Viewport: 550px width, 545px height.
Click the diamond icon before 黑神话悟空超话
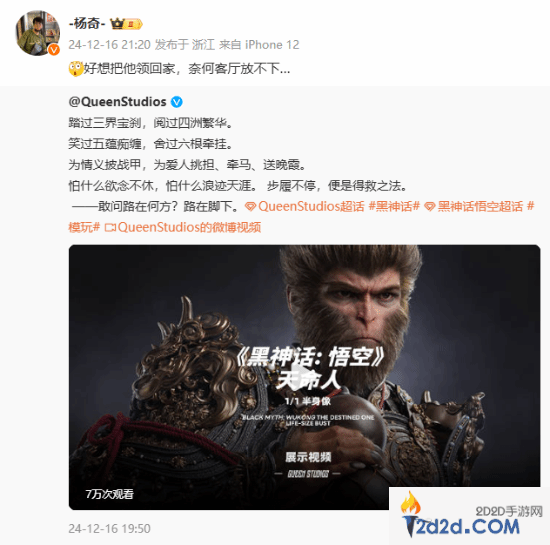430,207
